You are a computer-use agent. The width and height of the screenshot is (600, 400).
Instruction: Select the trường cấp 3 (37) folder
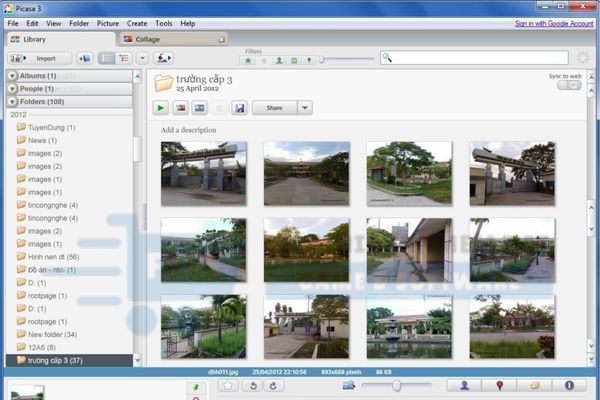tap(69, 361)
